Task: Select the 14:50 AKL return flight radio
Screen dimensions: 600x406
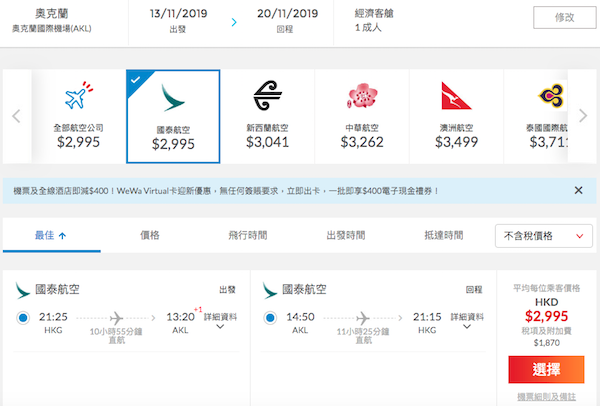Action: pos(271,319)
